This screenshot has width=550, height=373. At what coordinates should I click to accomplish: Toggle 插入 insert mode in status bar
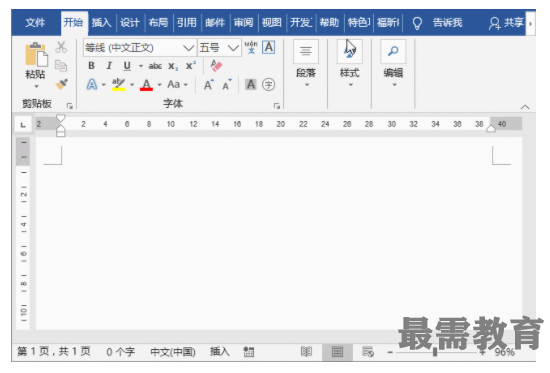220,351
